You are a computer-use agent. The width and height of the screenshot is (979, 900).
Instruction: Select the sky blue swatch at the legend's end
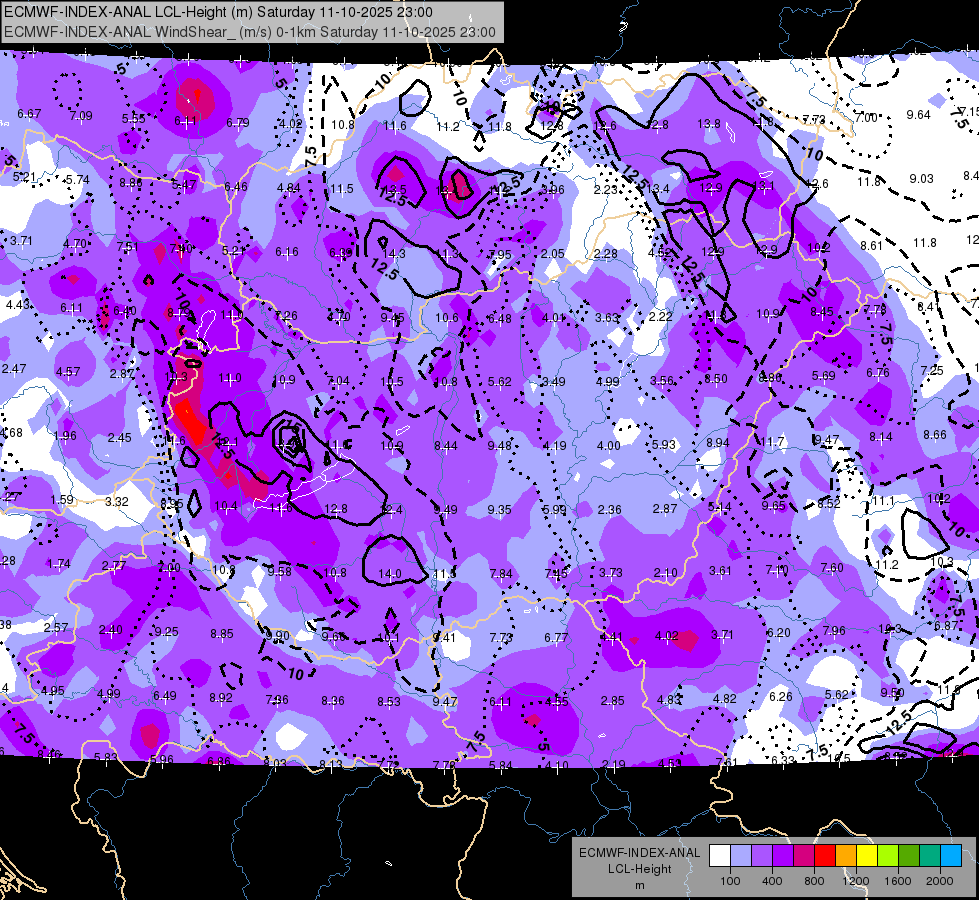click(951, 856)
